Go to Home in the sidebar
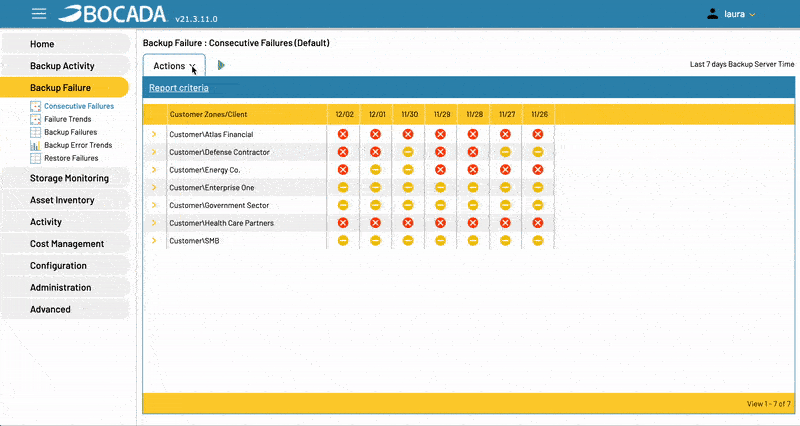 pyautogui.click(x=65, y=44)
